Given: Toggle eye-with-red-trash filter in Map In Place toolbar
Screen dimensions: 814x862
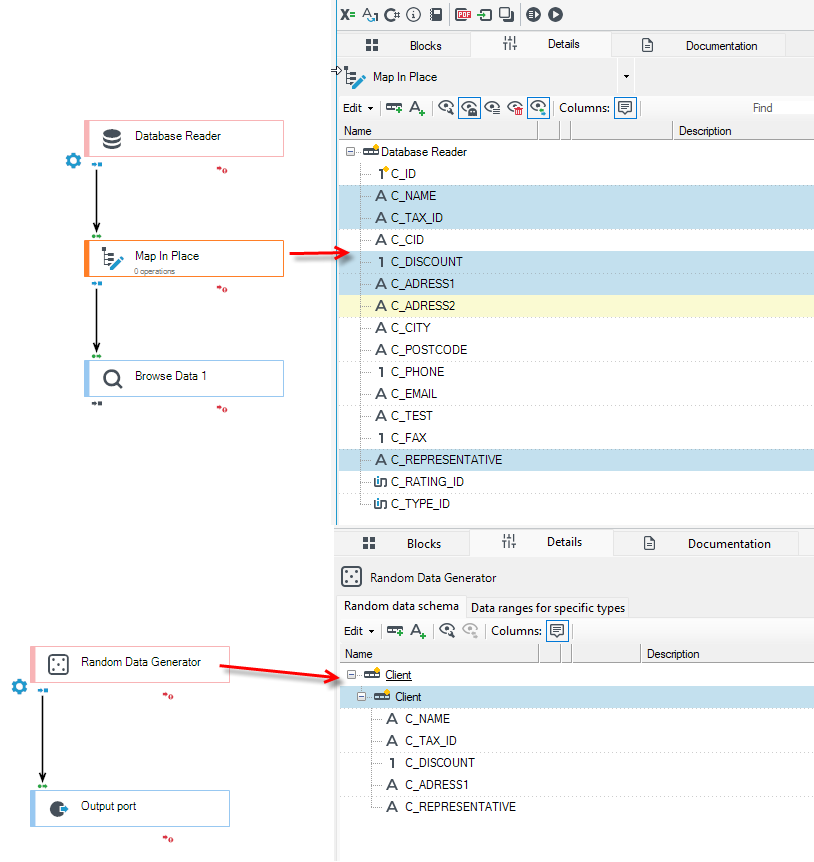Looking at the screenshot, I should [515, 108].
